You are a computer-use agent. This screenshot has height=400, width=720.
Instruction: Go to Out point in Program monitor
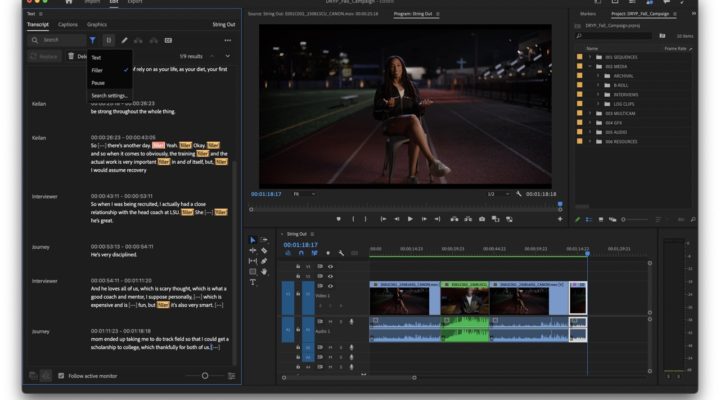click(438, 220)
